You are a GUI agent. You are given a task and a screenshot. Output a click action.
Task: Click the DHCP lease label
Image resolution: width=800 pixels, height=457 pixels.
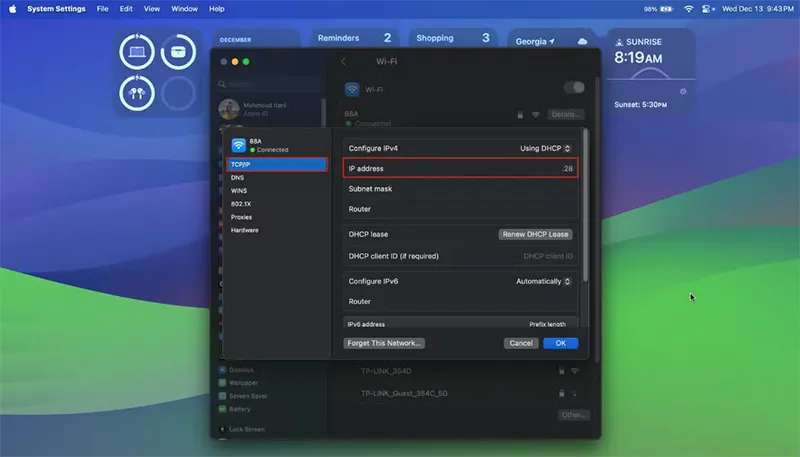click(x=368, y=235)
